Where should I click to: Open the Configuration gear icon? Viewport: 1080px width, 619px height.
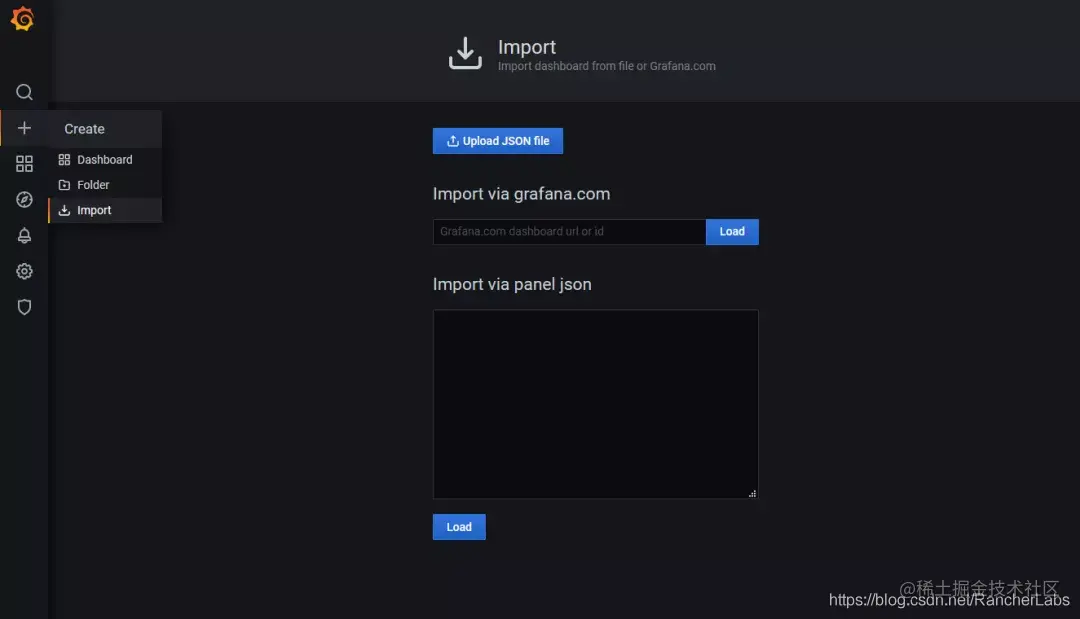coord(24,271)
